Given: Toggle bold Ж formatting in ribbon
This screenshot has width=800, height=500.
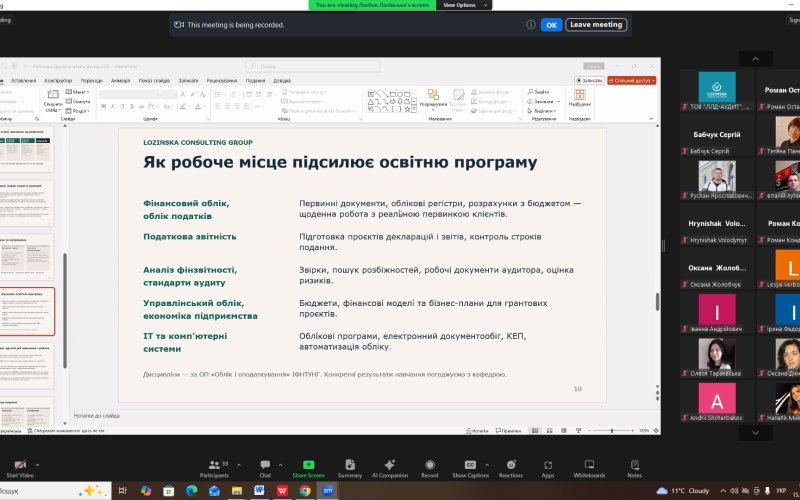Looking at the screenshot, I should point(104,106).
